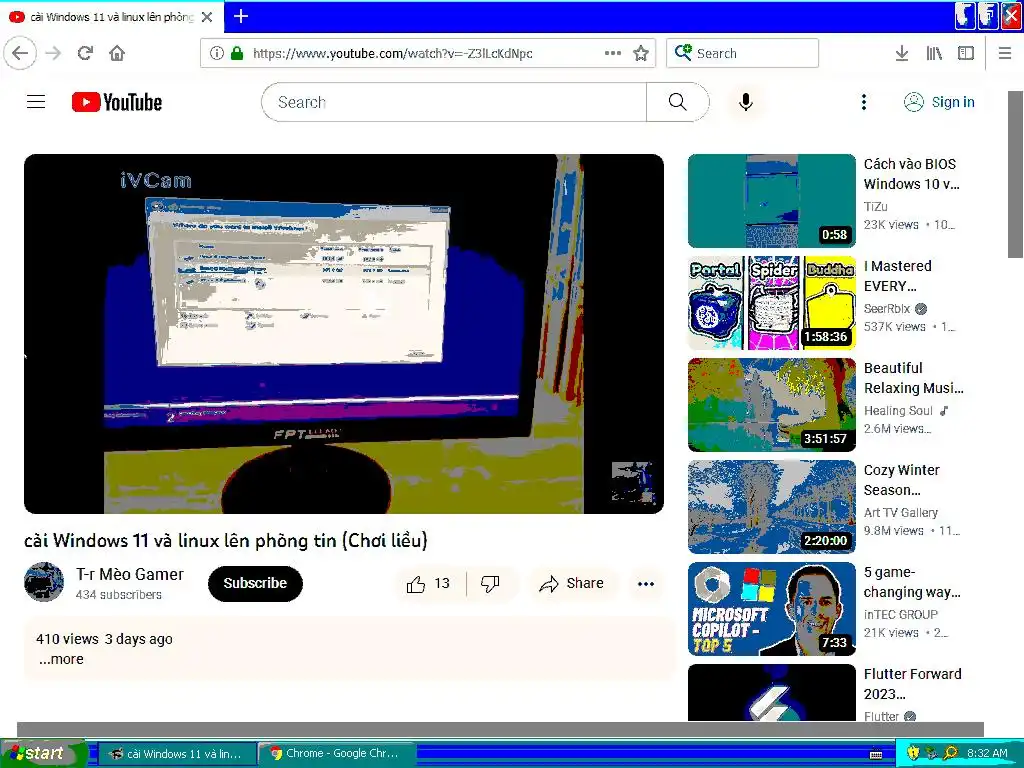Viewport: 1024px width, 768px height.
Task: Open Microsoft Copilot Top 5 thumbnail
Action: [x=771, y=609]
